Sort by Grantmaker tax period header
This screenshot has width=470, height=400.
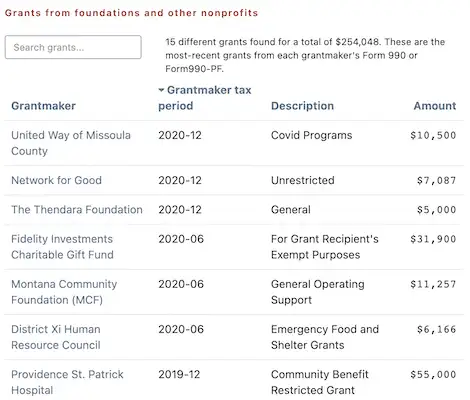pyautogui.click(x=205, y=98)
